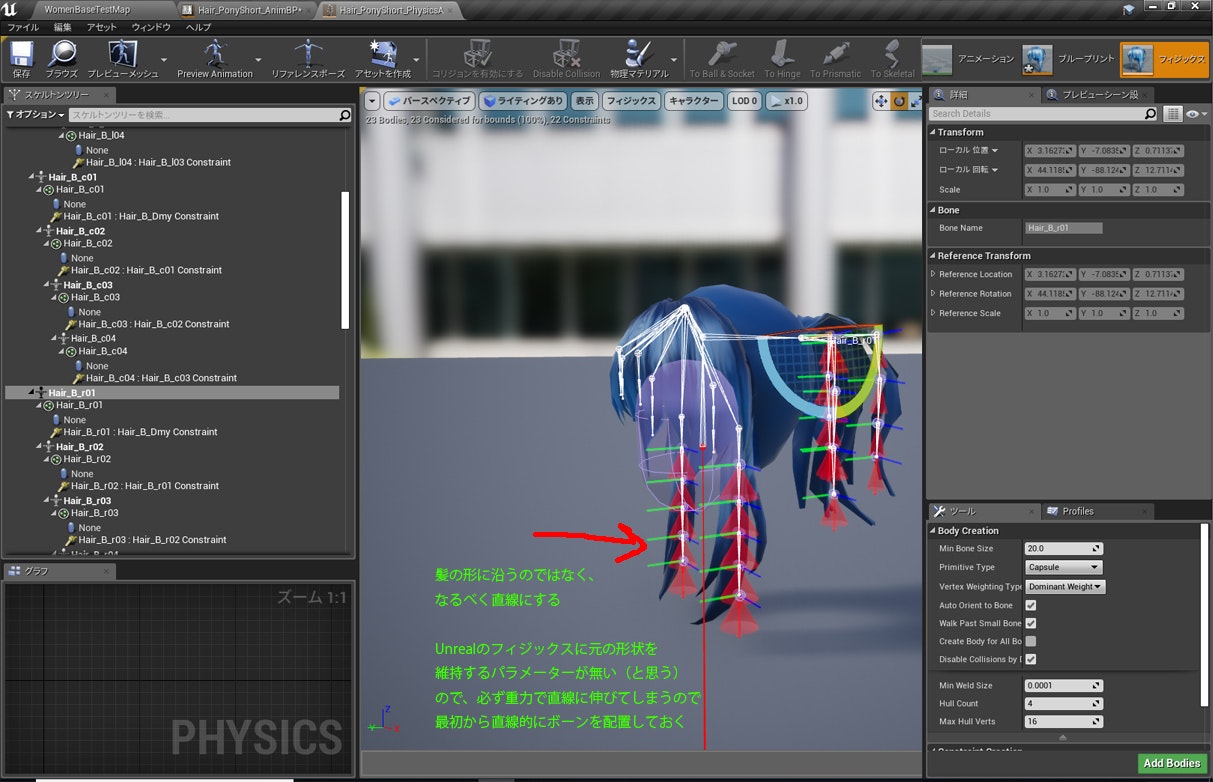1213x782 pixels.
Task: Click the Unreal Engine logo icon
Action: coord(11,10)
